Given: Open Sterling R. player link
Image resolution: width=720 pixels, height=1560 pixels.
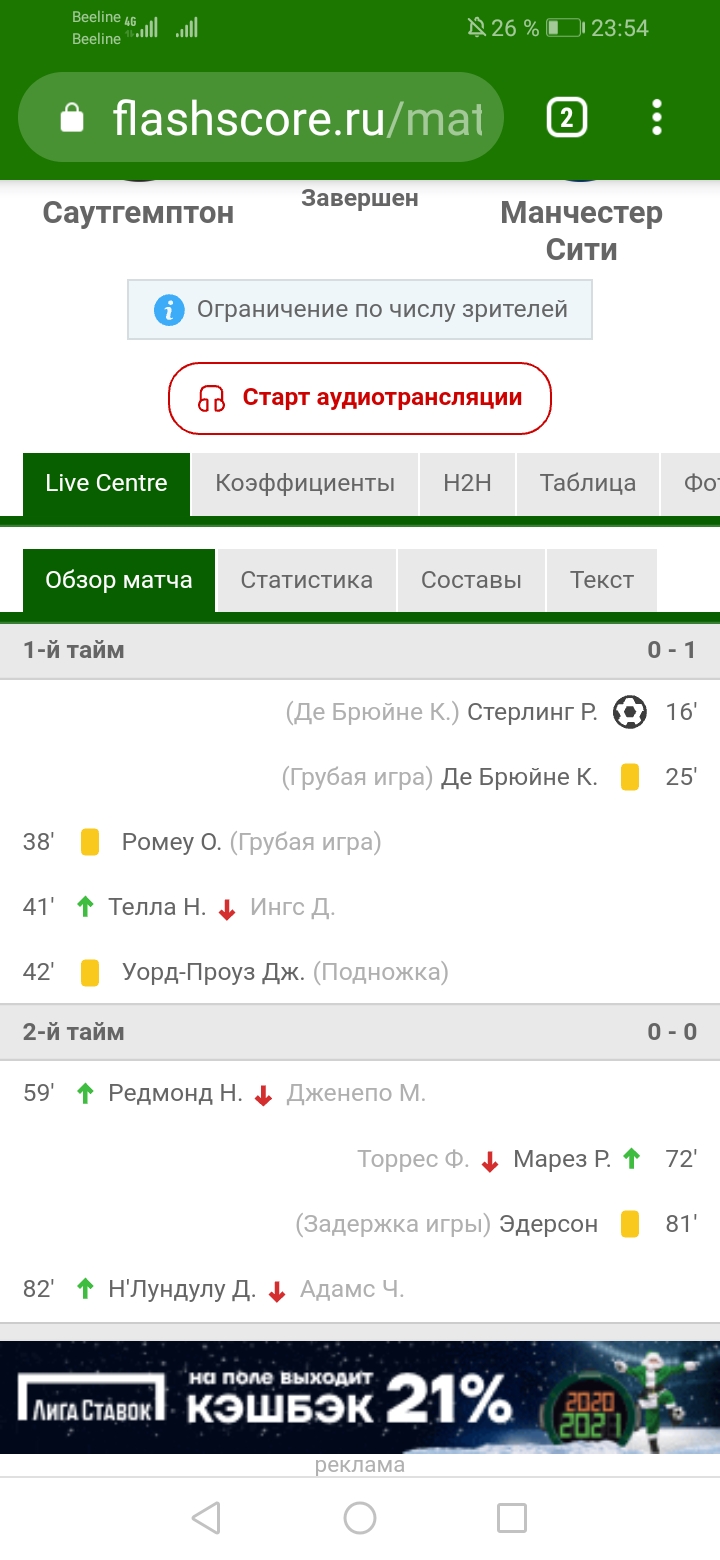Looking at the screenshot, I should pos(532,712).
